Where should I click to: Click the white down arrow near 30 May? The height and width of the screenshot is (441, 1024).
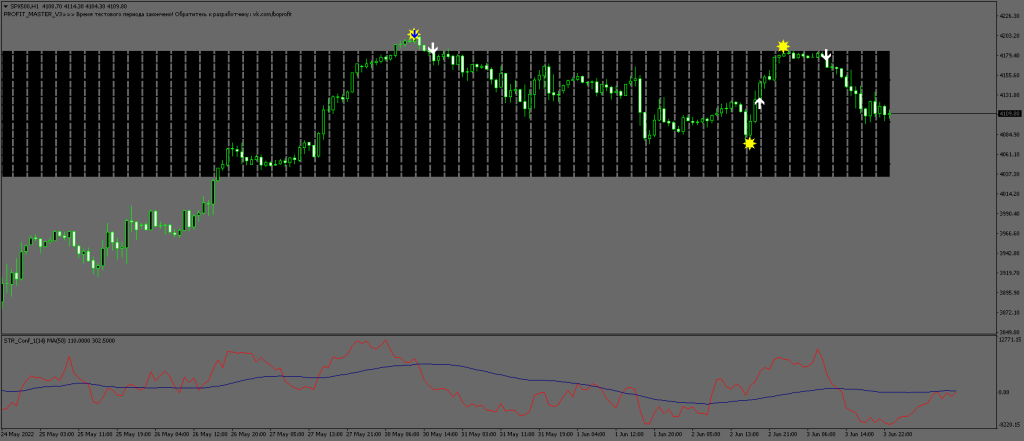(x=433, y=49)
